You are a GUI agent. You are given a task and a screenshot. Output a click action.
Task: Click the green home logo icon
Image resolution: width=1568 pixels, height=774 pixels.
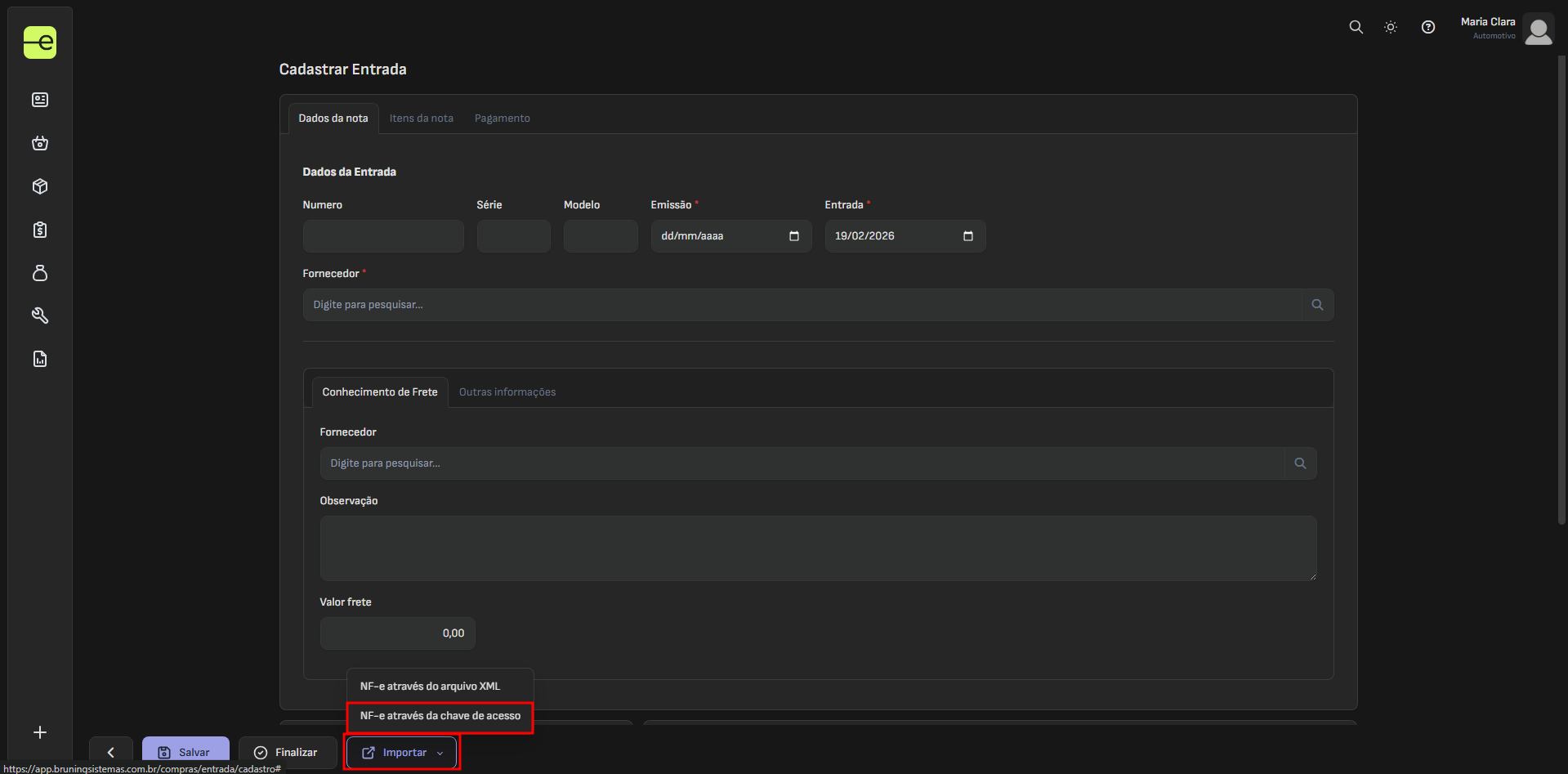click(40, 43)
